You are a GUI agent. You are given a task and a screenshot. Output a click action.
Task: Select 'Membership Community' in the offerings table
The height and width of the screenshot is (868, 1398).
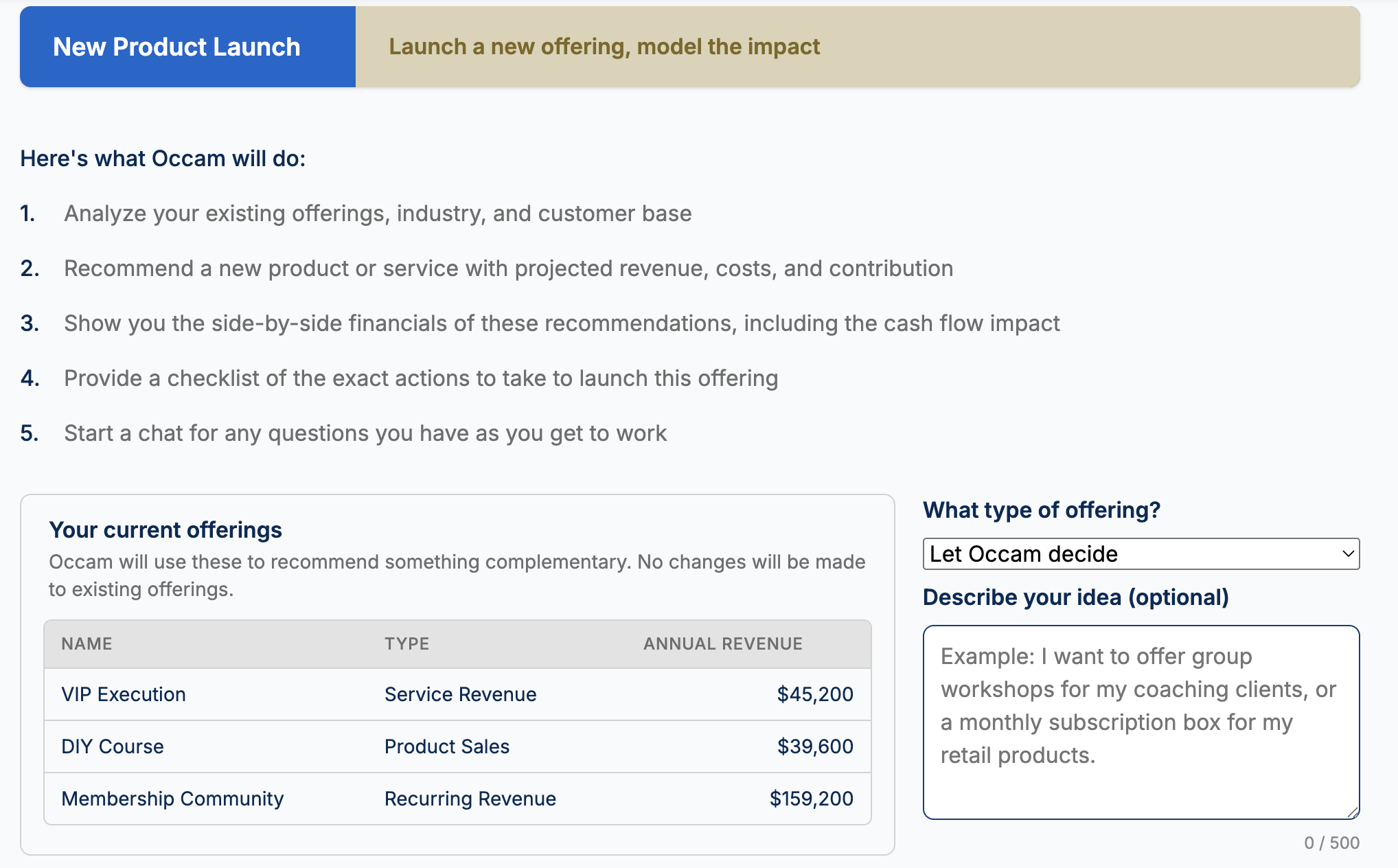172,799
